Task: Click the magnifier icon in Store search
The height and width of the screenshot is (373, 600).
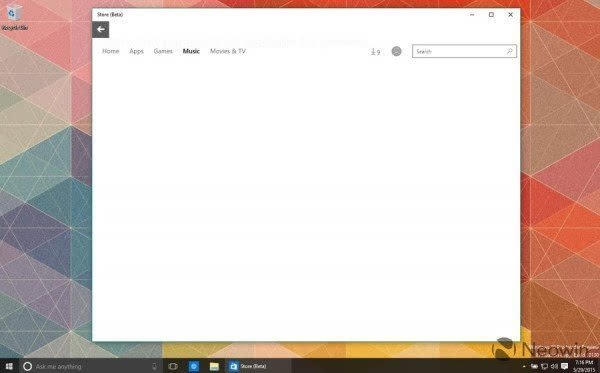Action: [509, 51]
